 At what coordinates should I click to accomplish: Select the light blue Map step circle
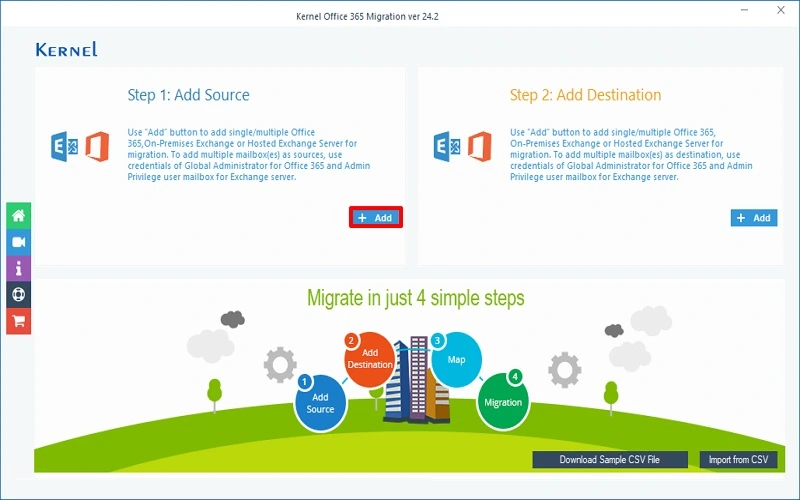(x=456, y=359)
